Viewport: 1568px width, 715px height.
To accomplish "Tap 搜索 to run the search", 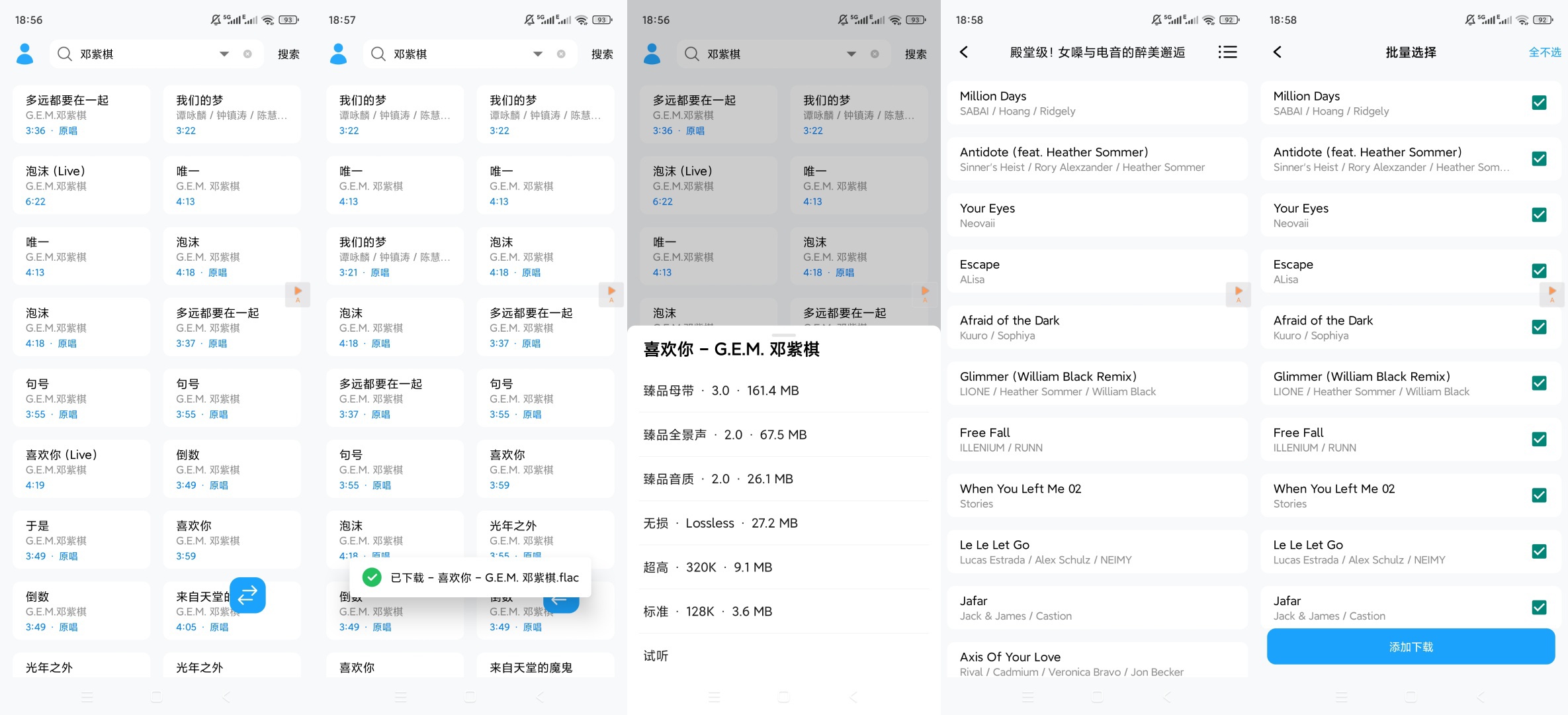I will coord(288,54).
